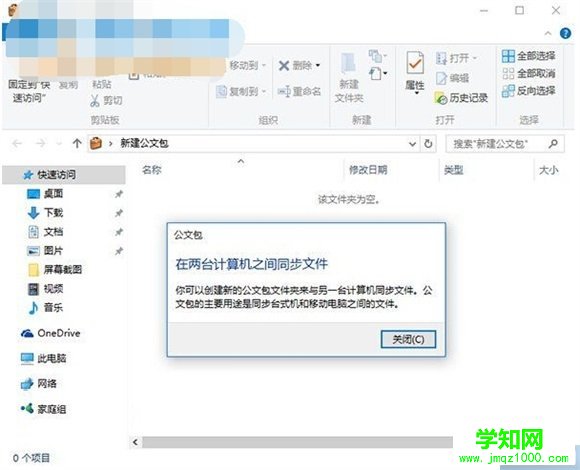
Task: Click the blue Help question mark icon
Action: [x=565, y=34]
